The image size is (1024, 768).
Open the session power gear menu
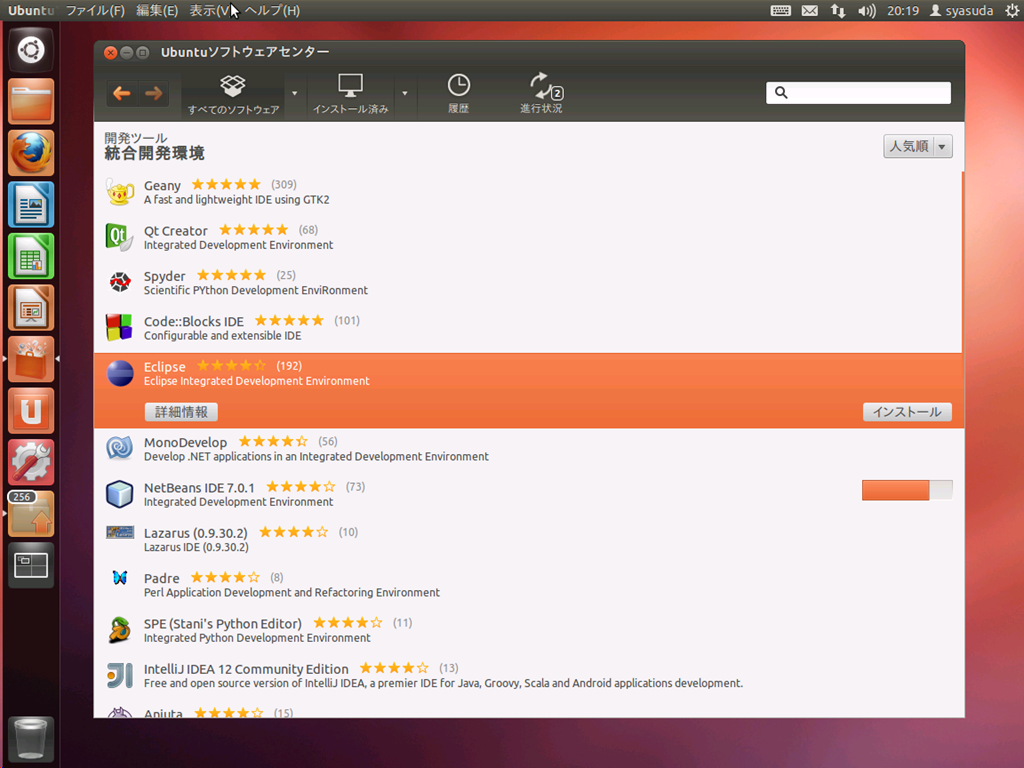click(1012, 10)
